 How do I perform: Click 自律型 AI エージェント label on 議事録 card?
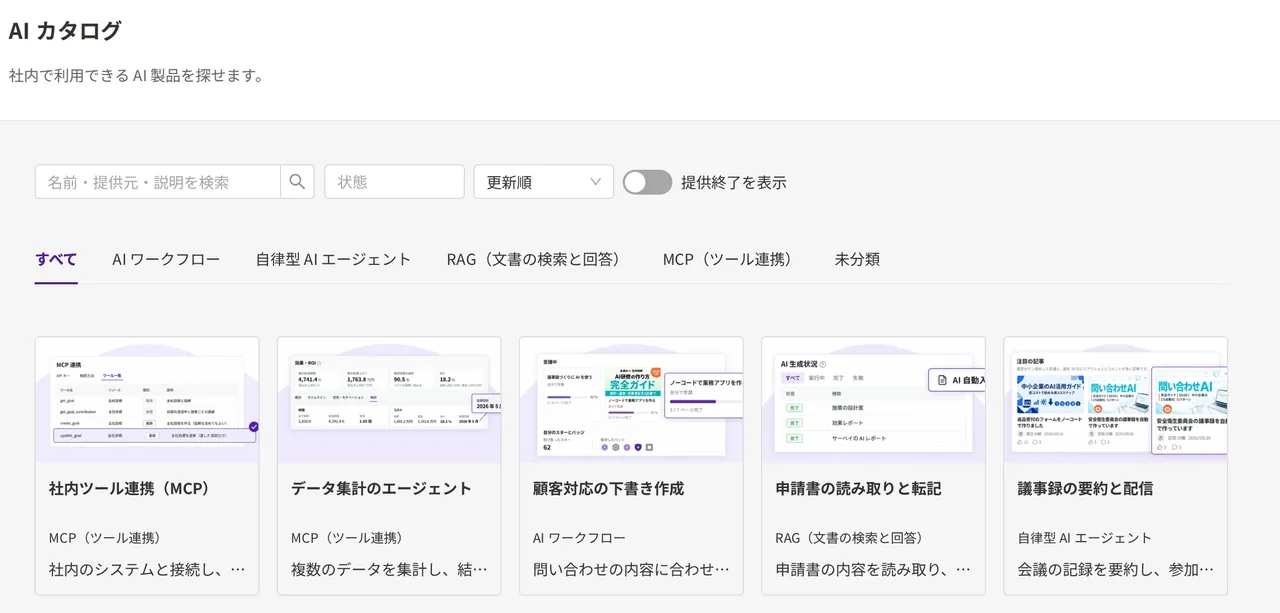coord(1084,538)
